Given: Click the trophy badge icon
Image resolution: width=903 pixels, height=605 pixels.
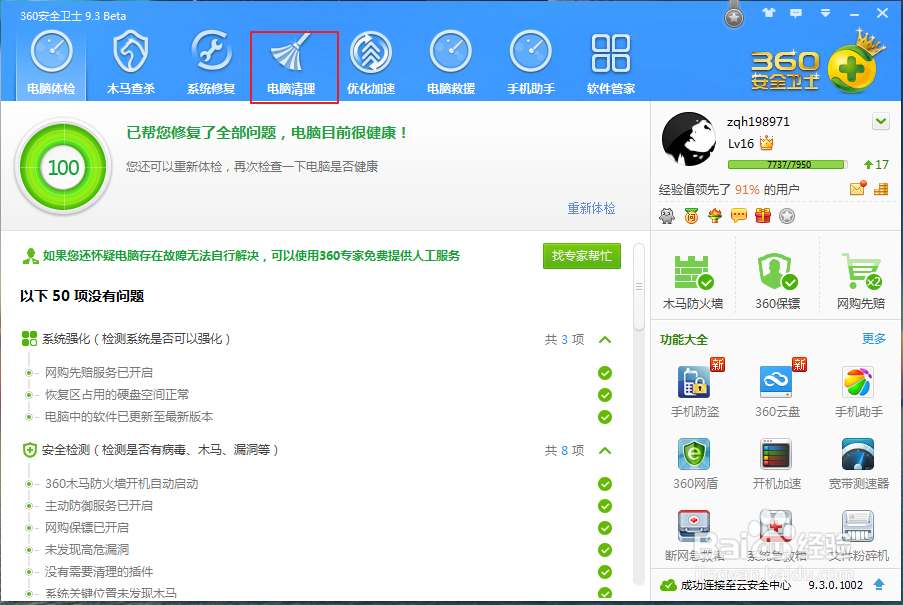Looking at the screenshot, I should pos(715,216).
